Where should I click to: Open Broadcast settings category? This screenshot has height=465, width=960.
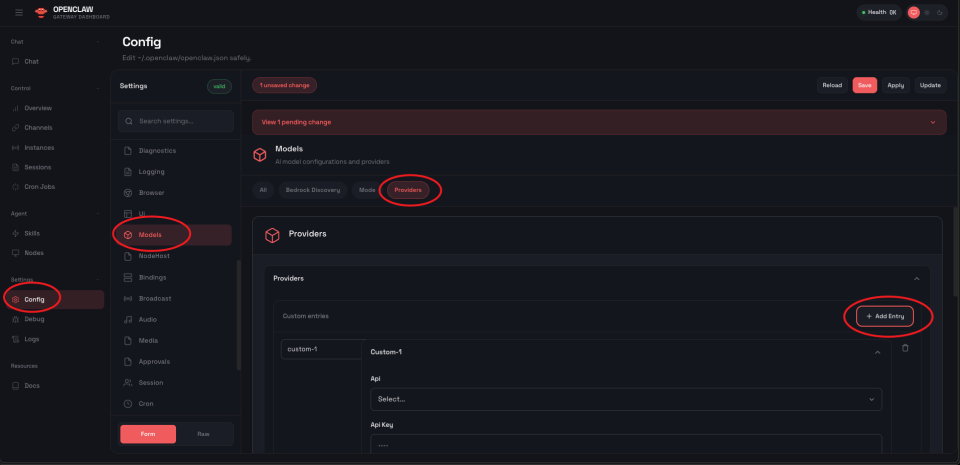tap(155, 298)
